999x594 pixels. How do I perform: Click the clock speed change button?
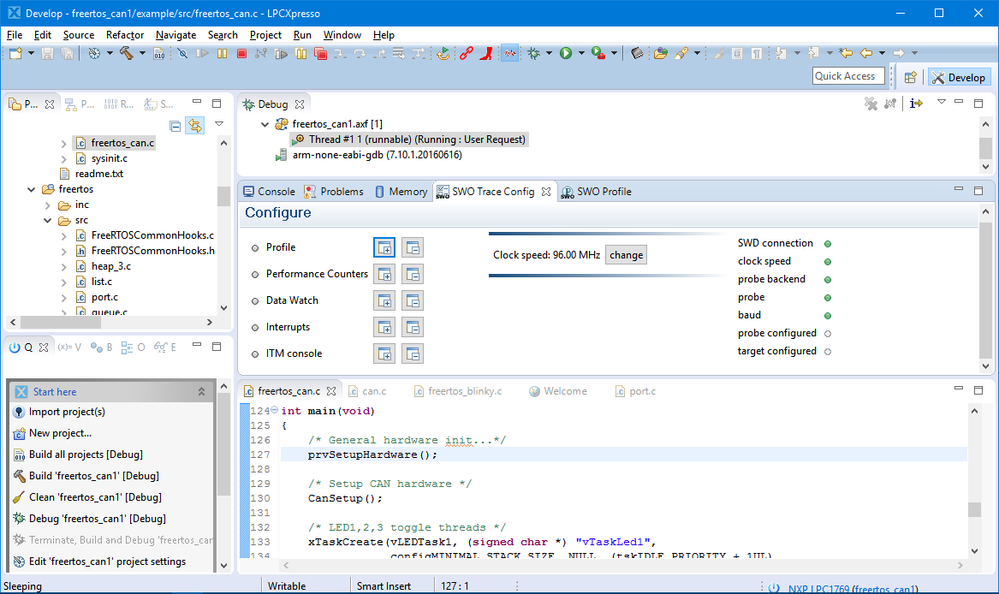tap(626, 255)
